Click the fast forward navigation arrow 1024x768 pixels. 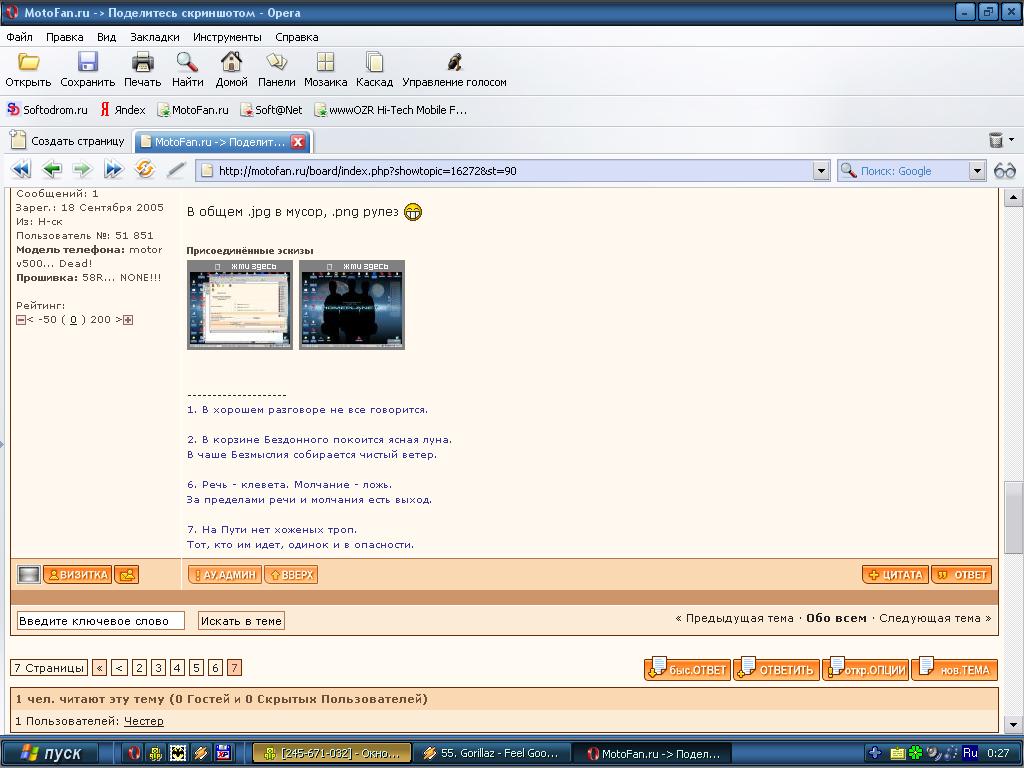click(113, 170)
